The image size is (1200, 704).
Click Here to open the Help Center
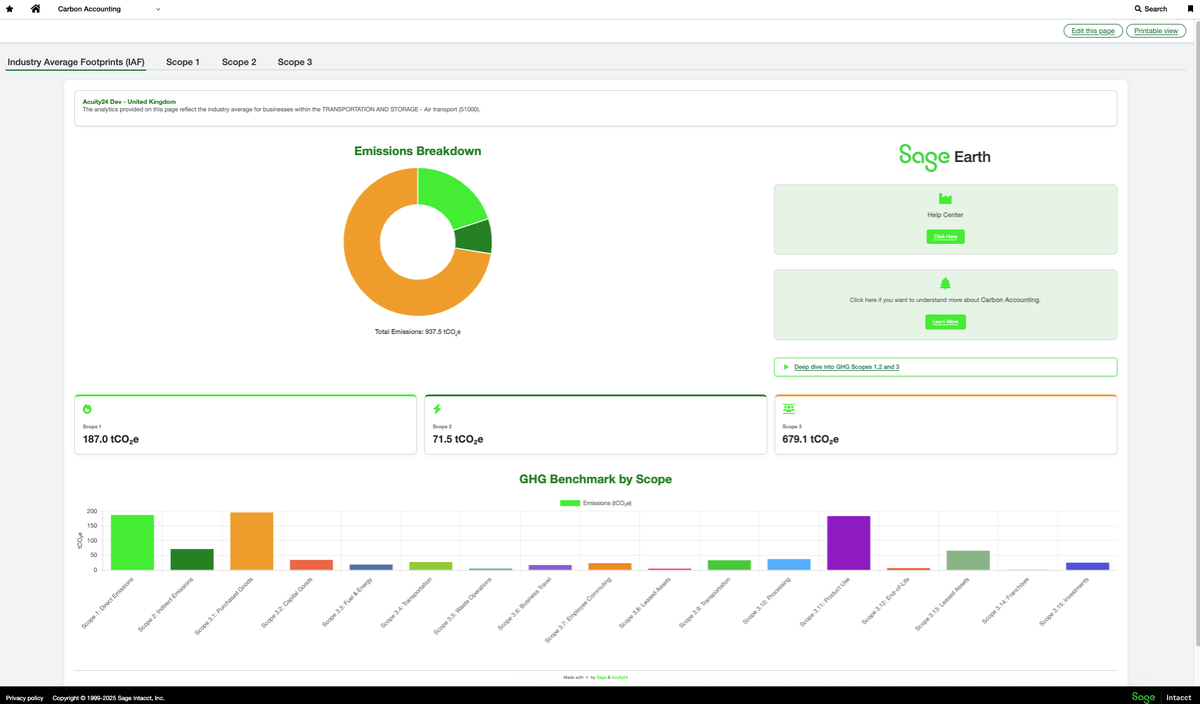tap(944, 236)
